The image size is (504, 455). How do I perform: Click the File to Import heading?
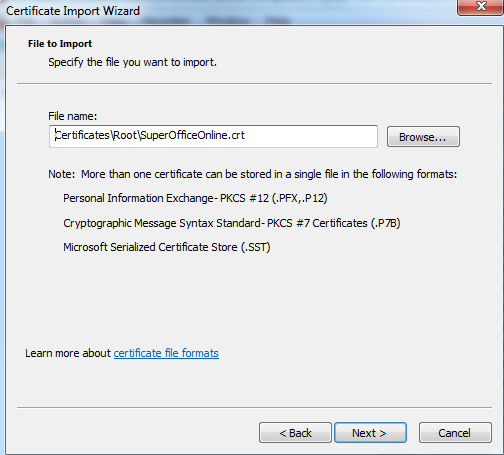click(x=60, y=44)
